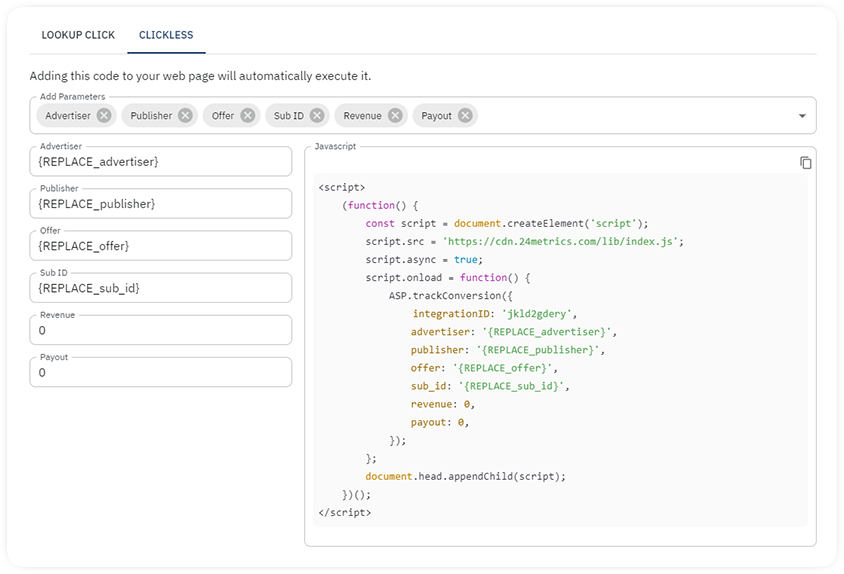Image resolution: width=844 pixels, height=574 pixels.
Task: Click into the Offer input field
Action: point(160,246)
